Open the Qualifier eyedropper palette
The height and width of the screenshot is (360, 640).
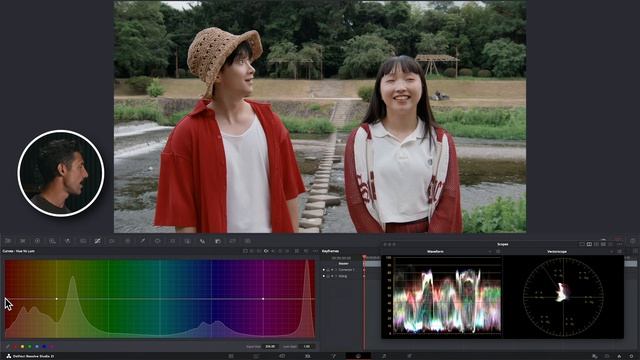pos(142,241)
